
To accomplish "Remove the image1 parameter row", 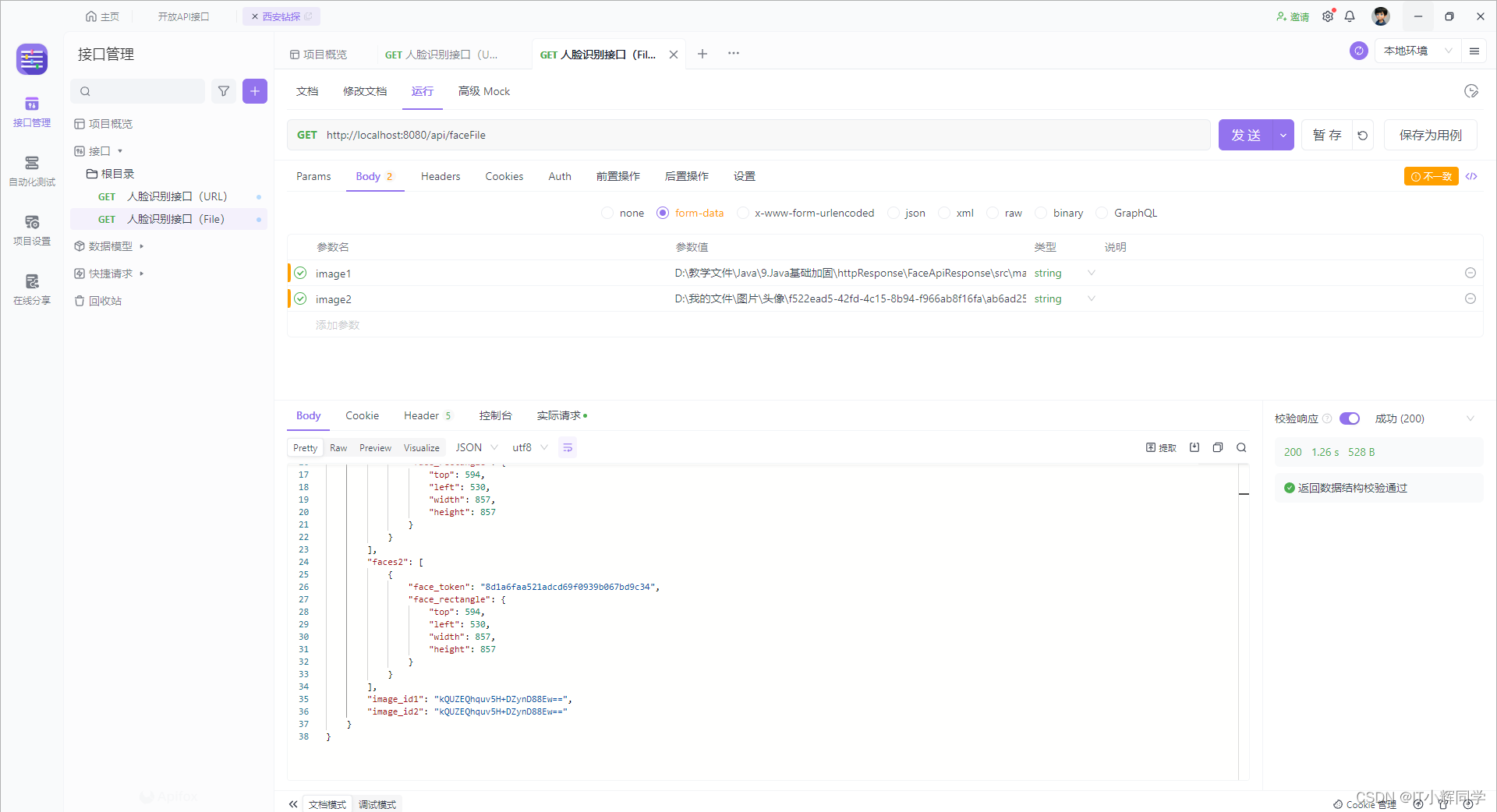I will tap(1470, 273).
